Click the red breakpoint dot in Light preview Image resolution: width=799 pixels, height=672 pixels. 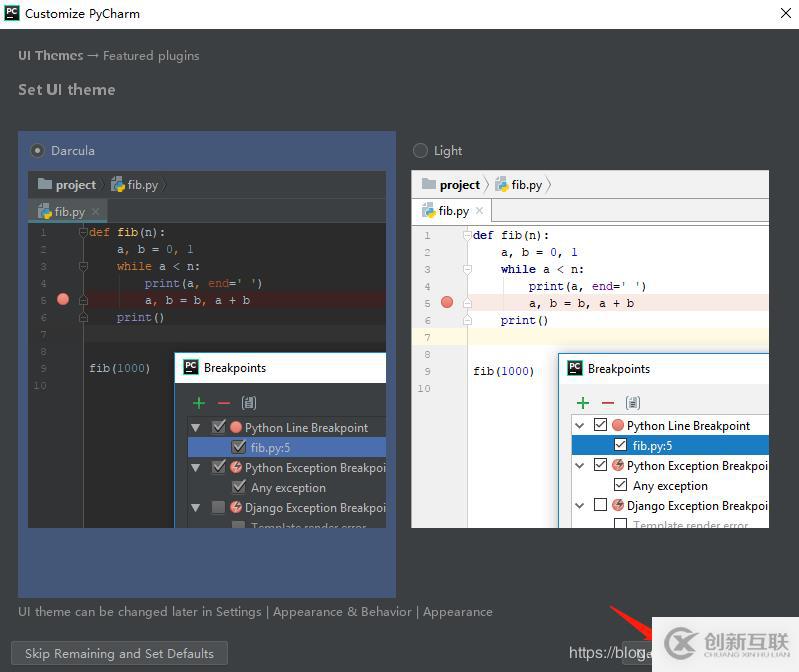tap(447, 303)
